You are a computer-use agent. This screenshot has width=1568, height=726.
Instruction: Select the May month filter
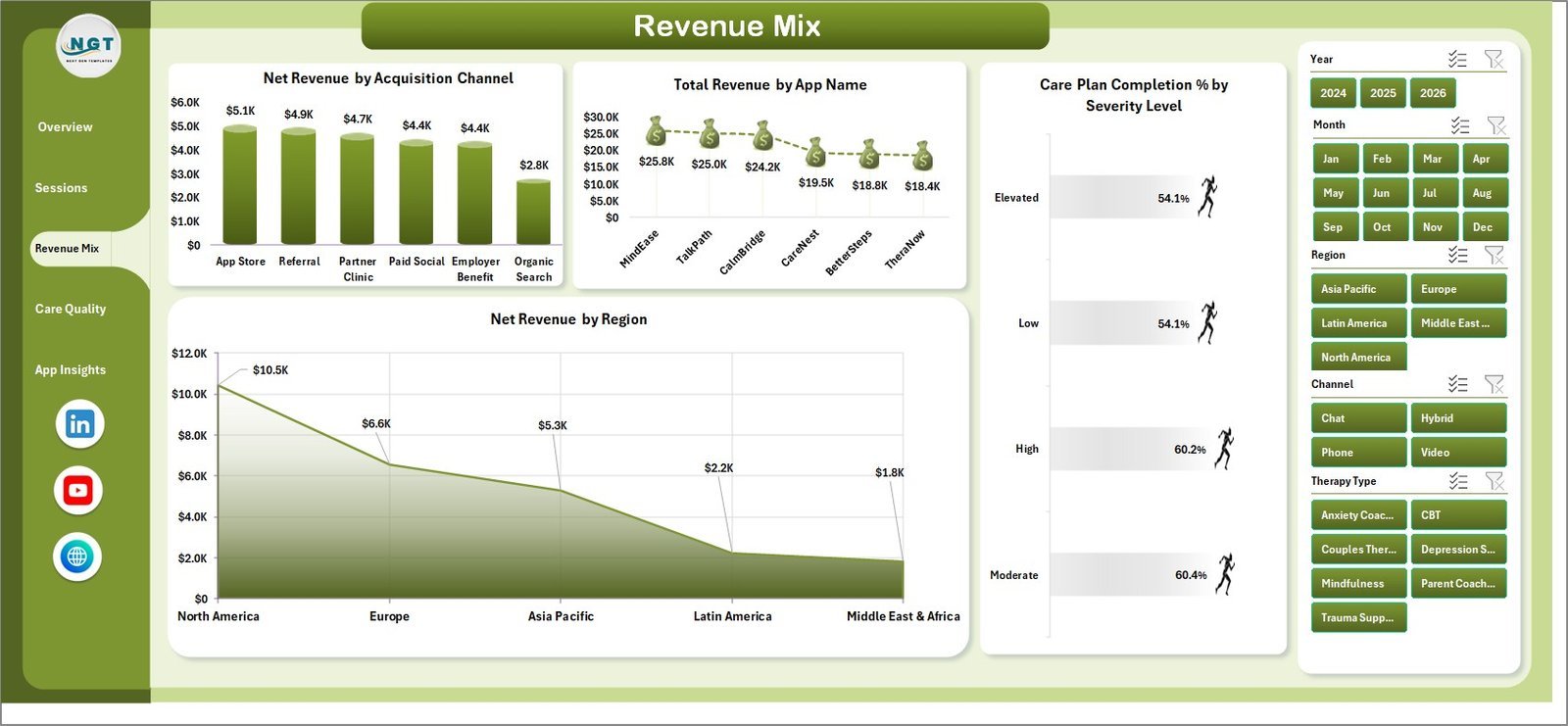point(1335,193)
